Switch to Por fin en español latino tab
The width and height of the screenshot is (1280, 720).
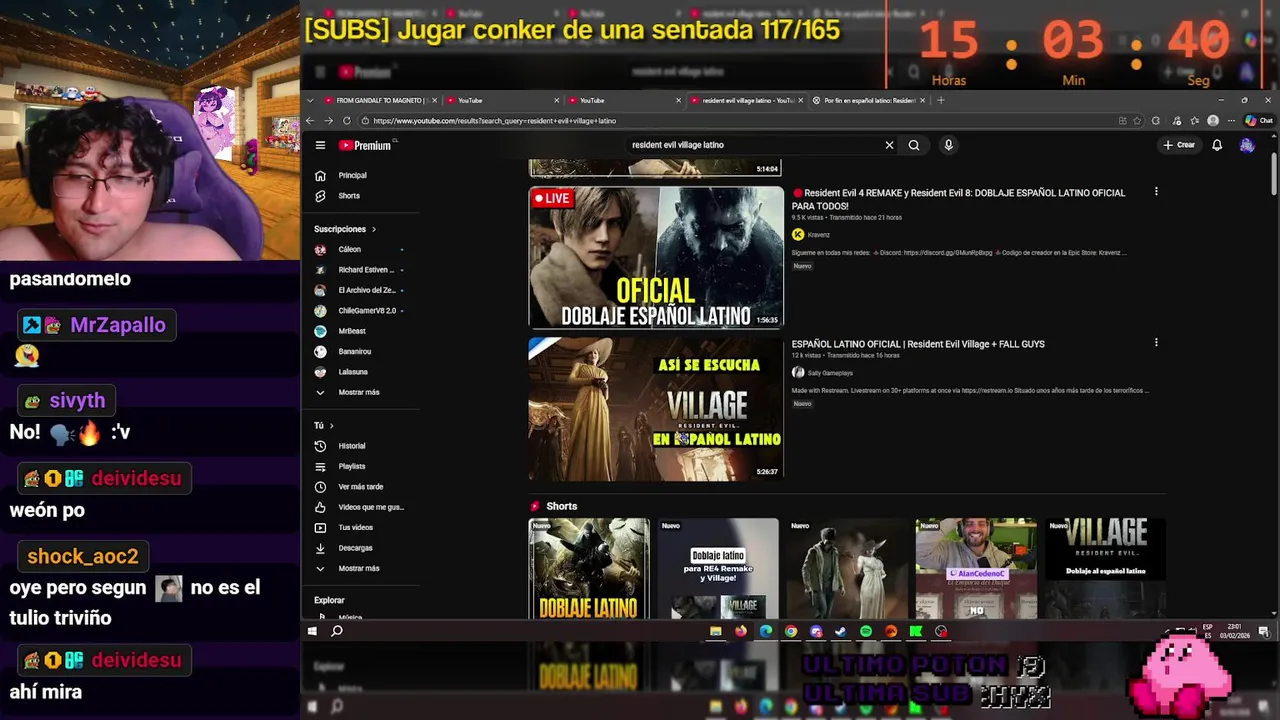[x=868, y=100]
